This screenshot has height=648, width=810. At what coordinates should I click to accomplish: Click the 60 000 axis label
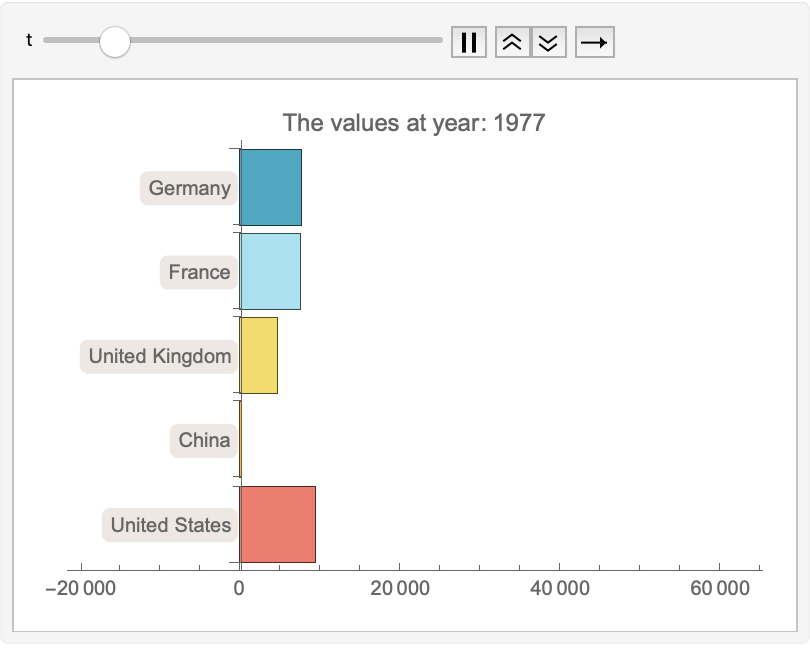click(718, 587)
